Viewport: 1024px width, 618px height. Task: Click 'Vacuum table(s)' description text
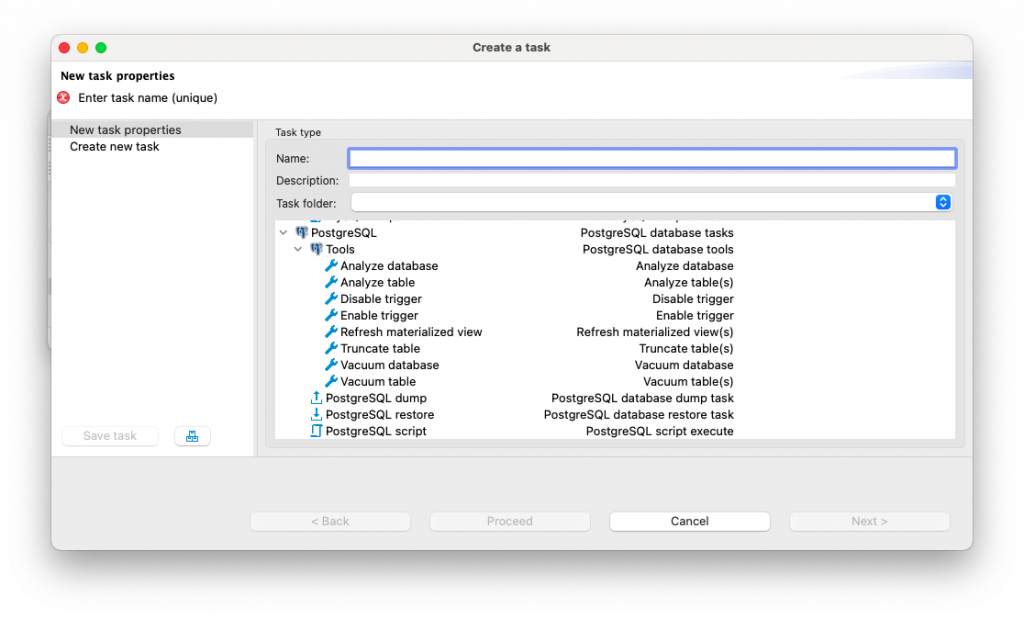pos(688,382)
